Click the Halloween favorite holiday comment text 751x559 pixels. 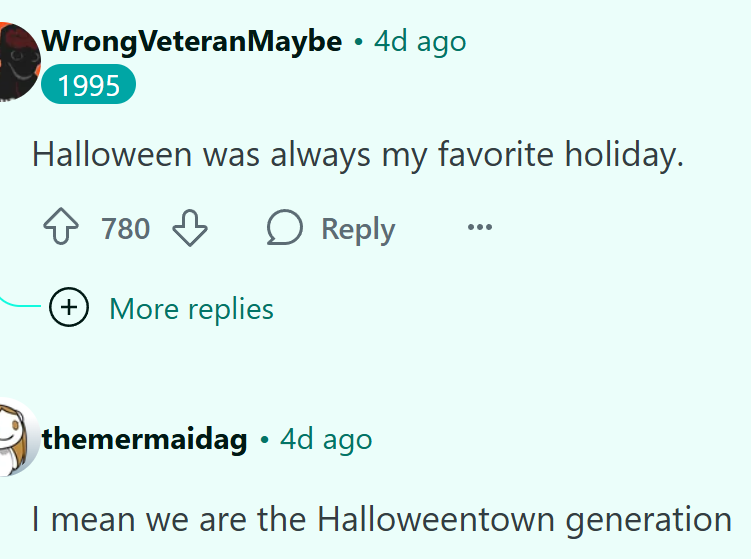[x=358, y=155]
